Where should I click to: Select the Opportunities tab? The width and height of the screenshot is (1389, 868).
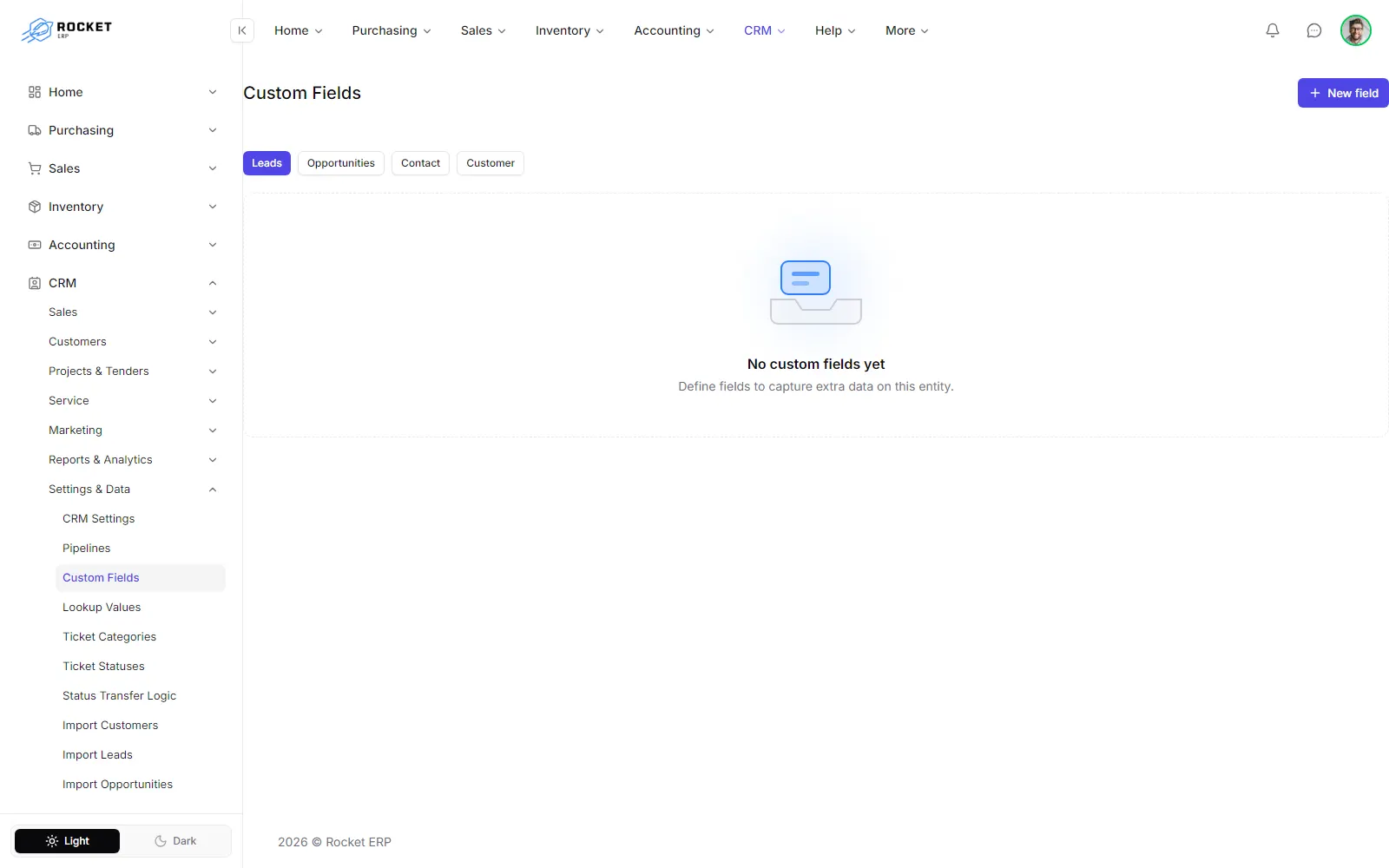click(x=341, y=163)
